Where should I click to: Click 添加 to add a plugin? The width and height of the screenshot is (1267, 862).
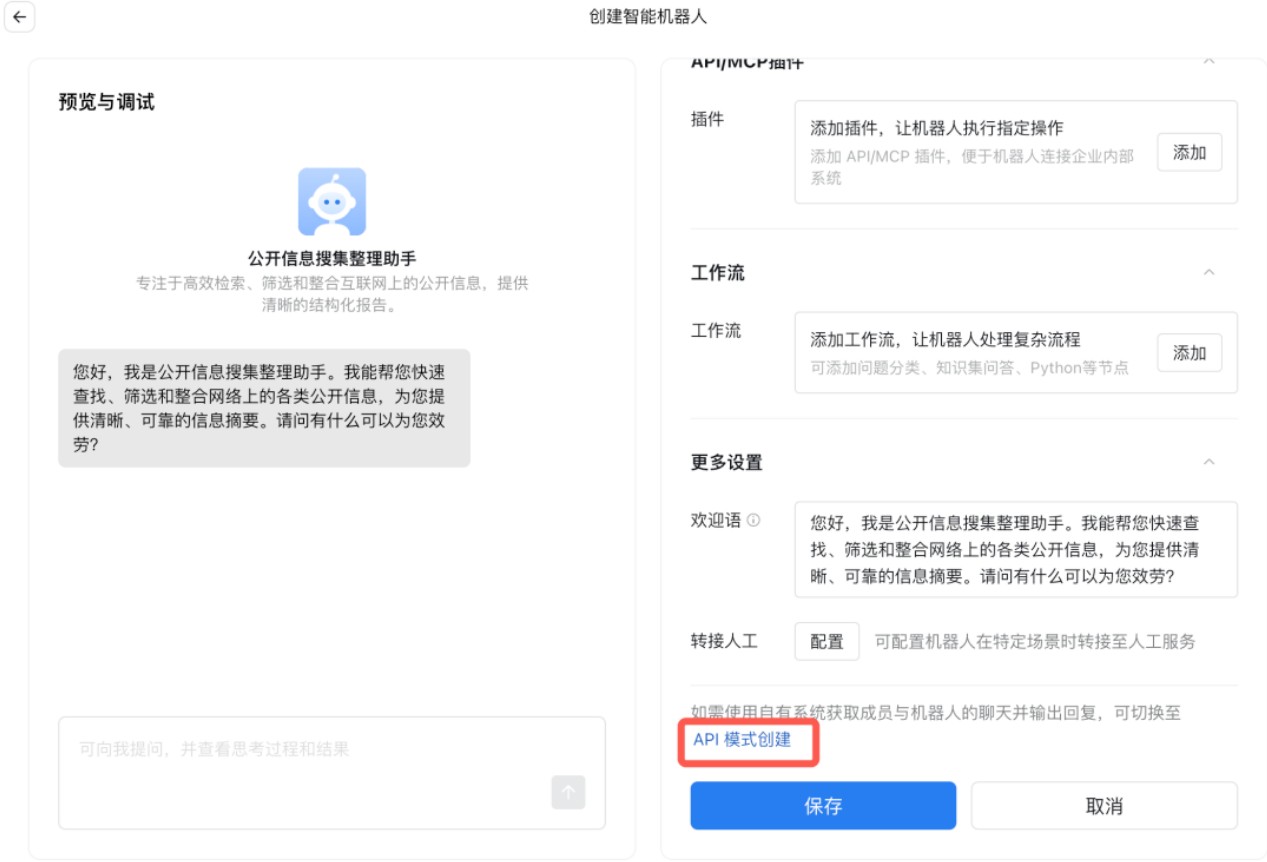coord(1189,152)
